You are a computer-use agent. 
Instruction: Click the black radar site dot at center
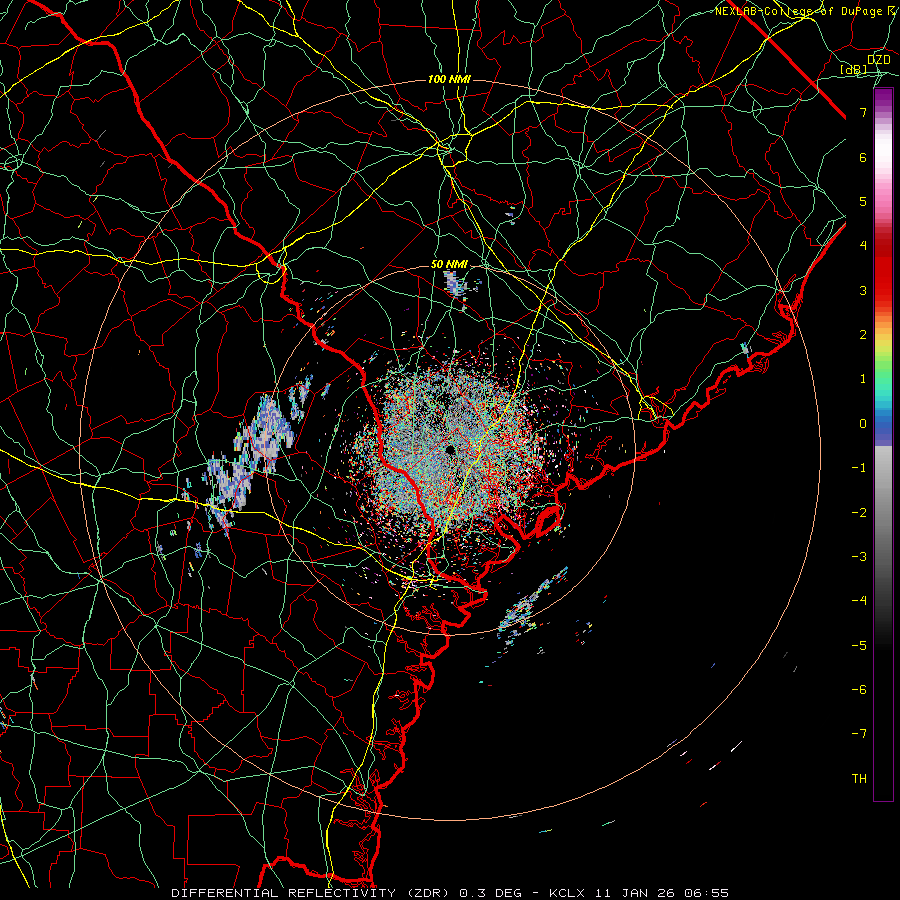click(450, 449)
